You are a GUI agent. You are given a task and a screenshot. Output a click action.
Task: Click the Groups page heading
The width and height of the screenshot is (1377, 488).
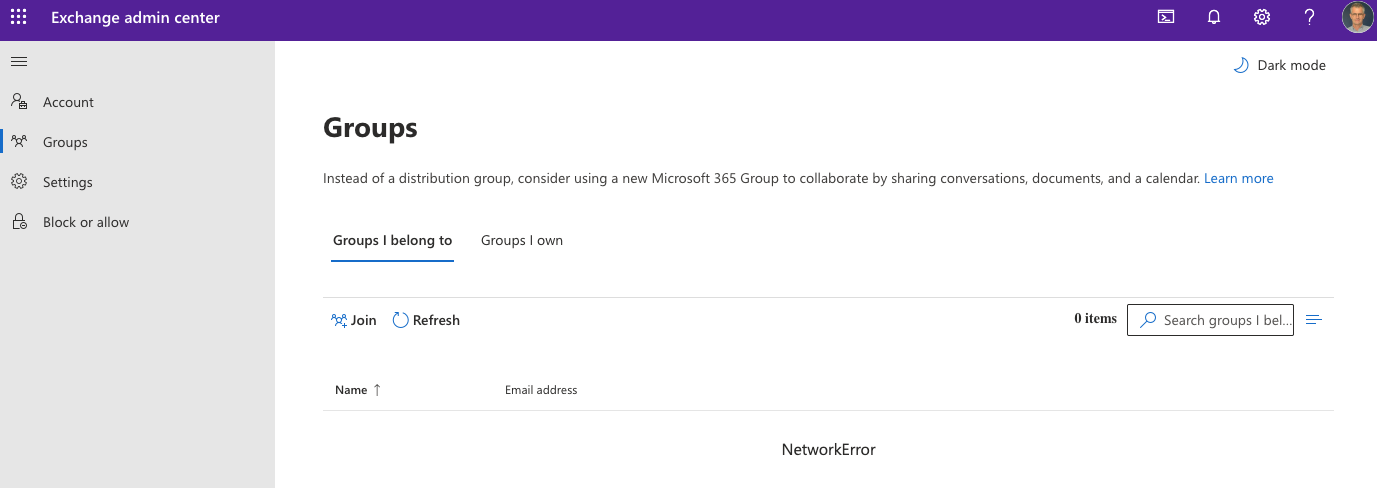click(370, 128)
